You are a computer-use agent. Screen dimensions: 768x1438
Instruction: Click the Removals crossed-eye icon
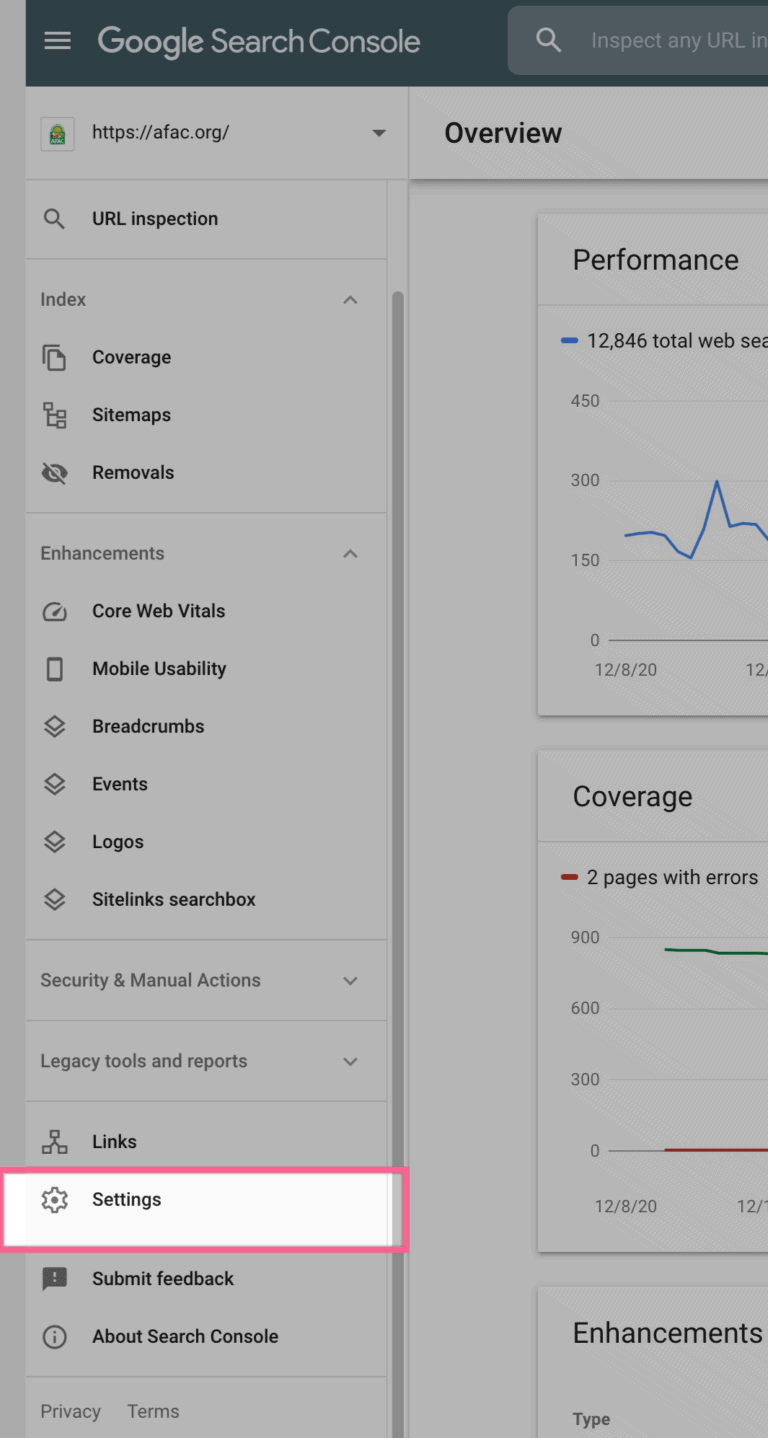[55, 473]
